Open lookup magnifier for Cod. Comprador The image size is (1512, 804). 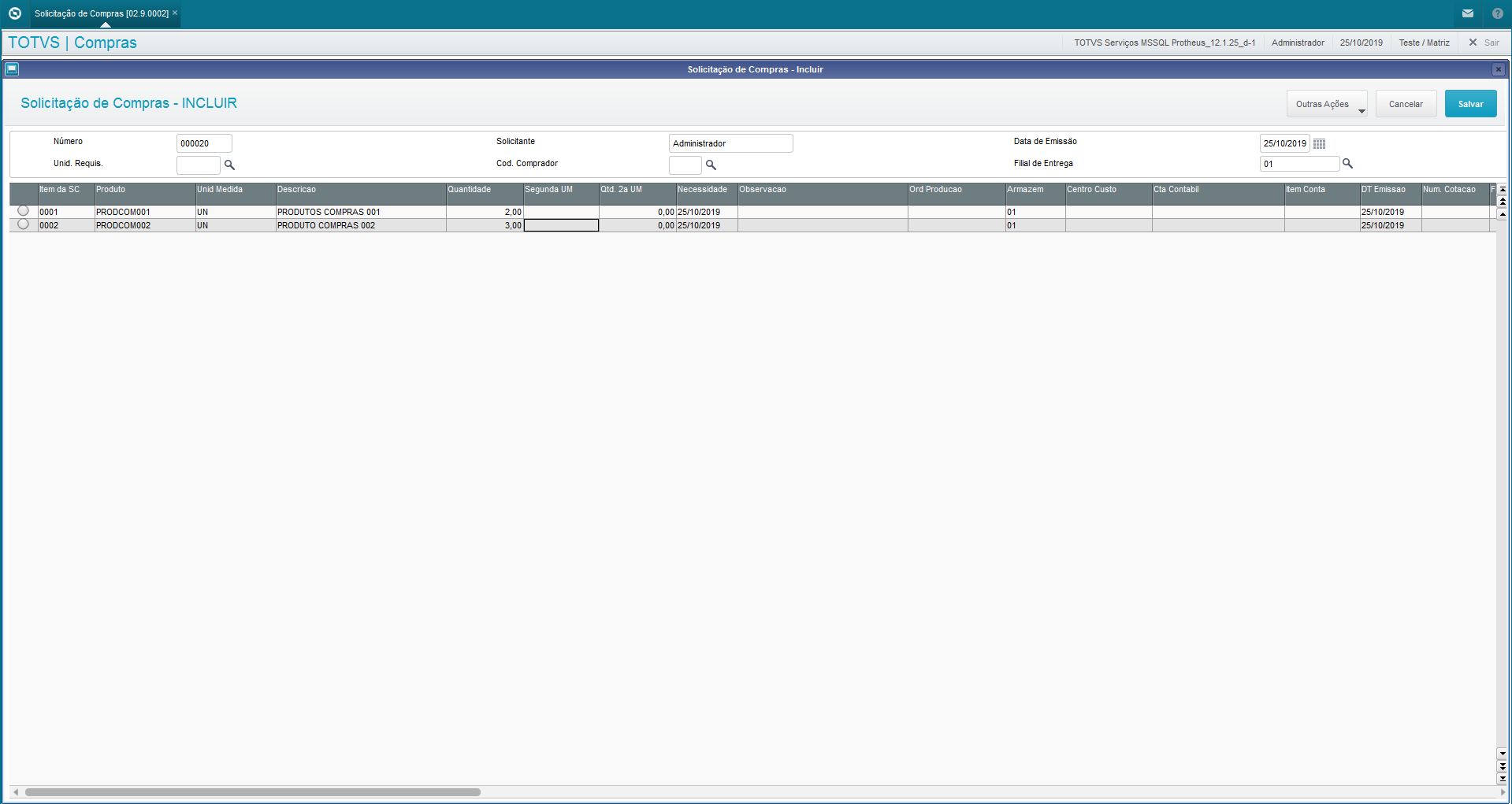tap(711, 165)
